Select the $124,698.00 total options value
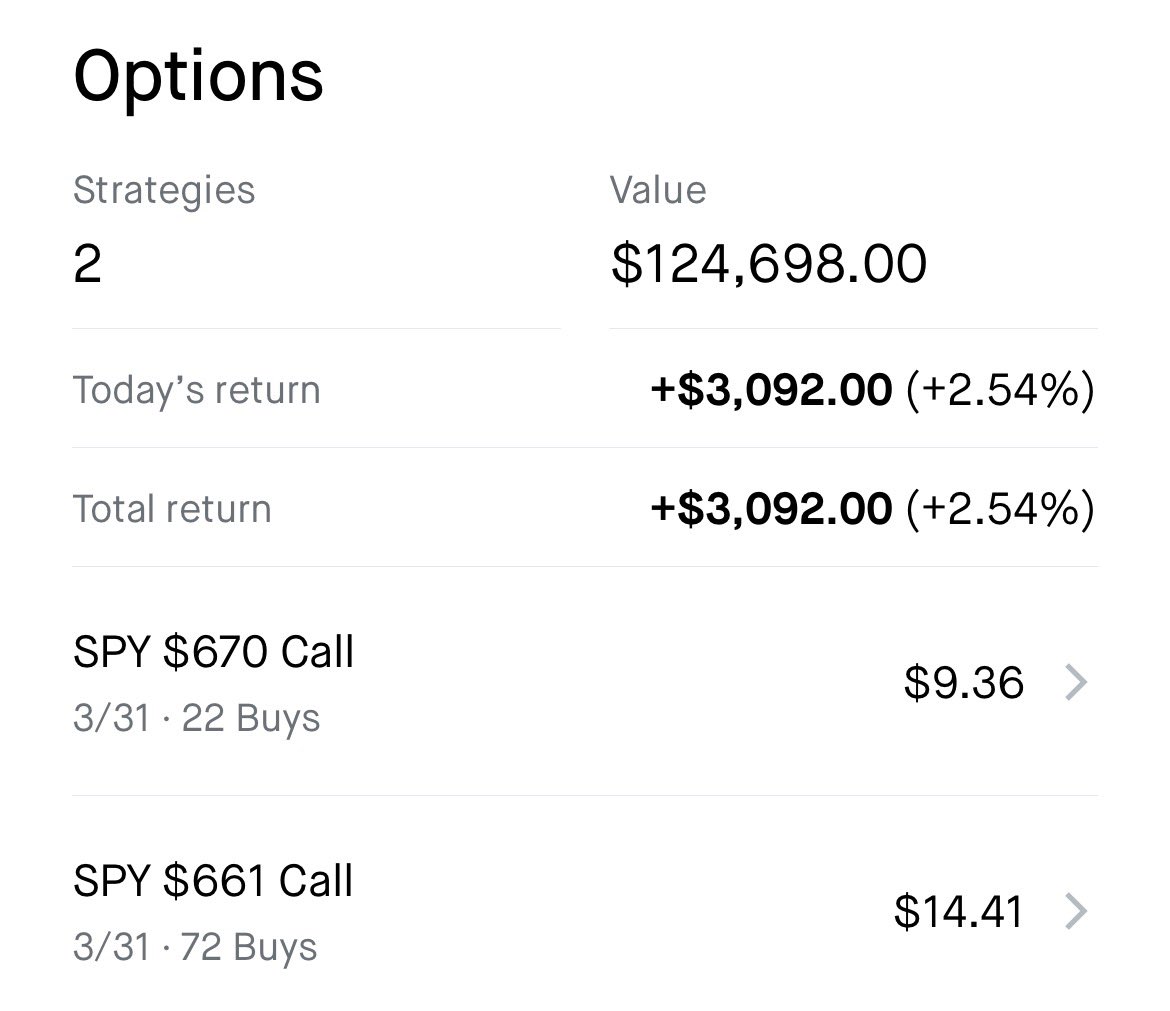 769,264
